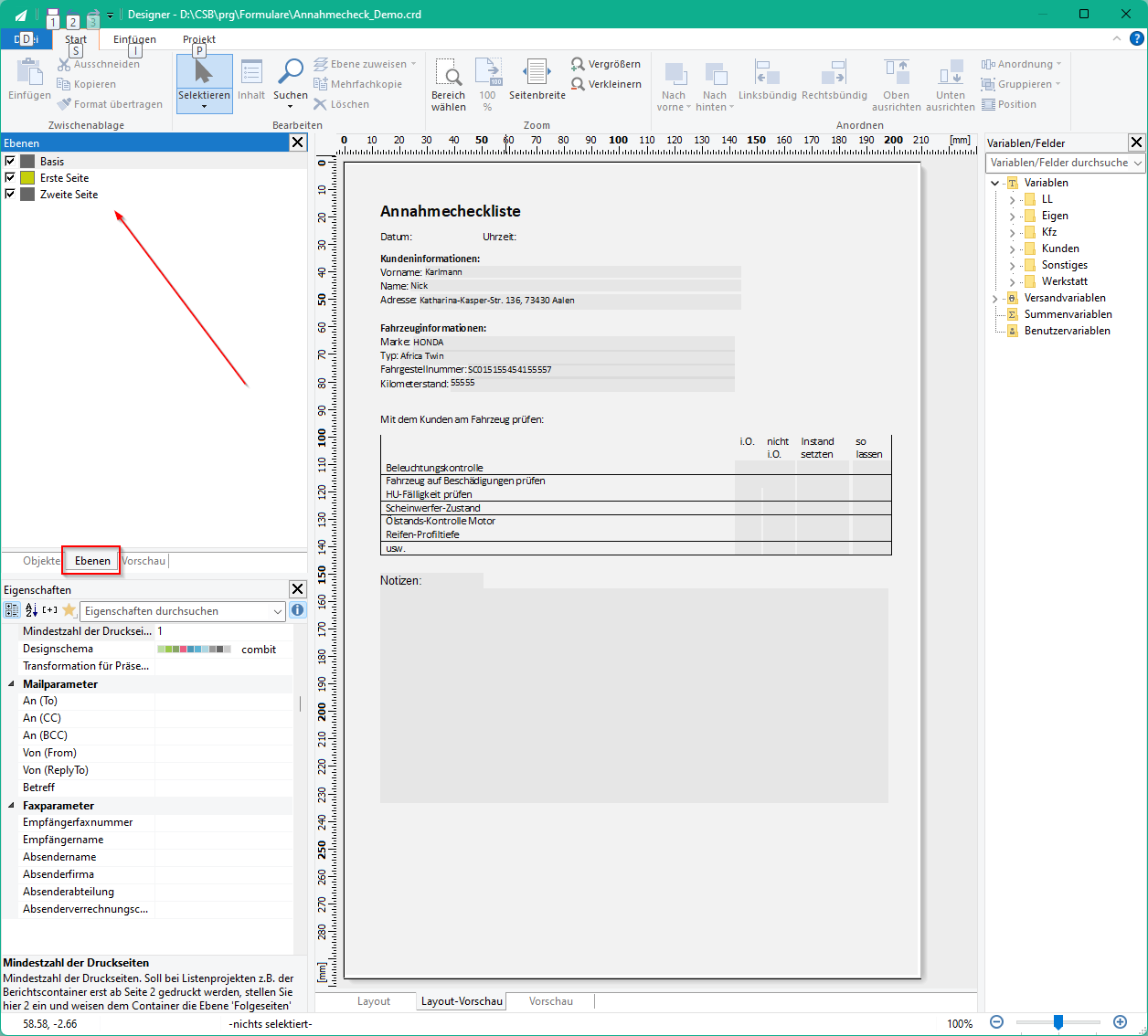Click the Verkleinern zoom-out icon
Image resolution: width=1148 pixels, height=1036 pixels.
tap(578, 84)
